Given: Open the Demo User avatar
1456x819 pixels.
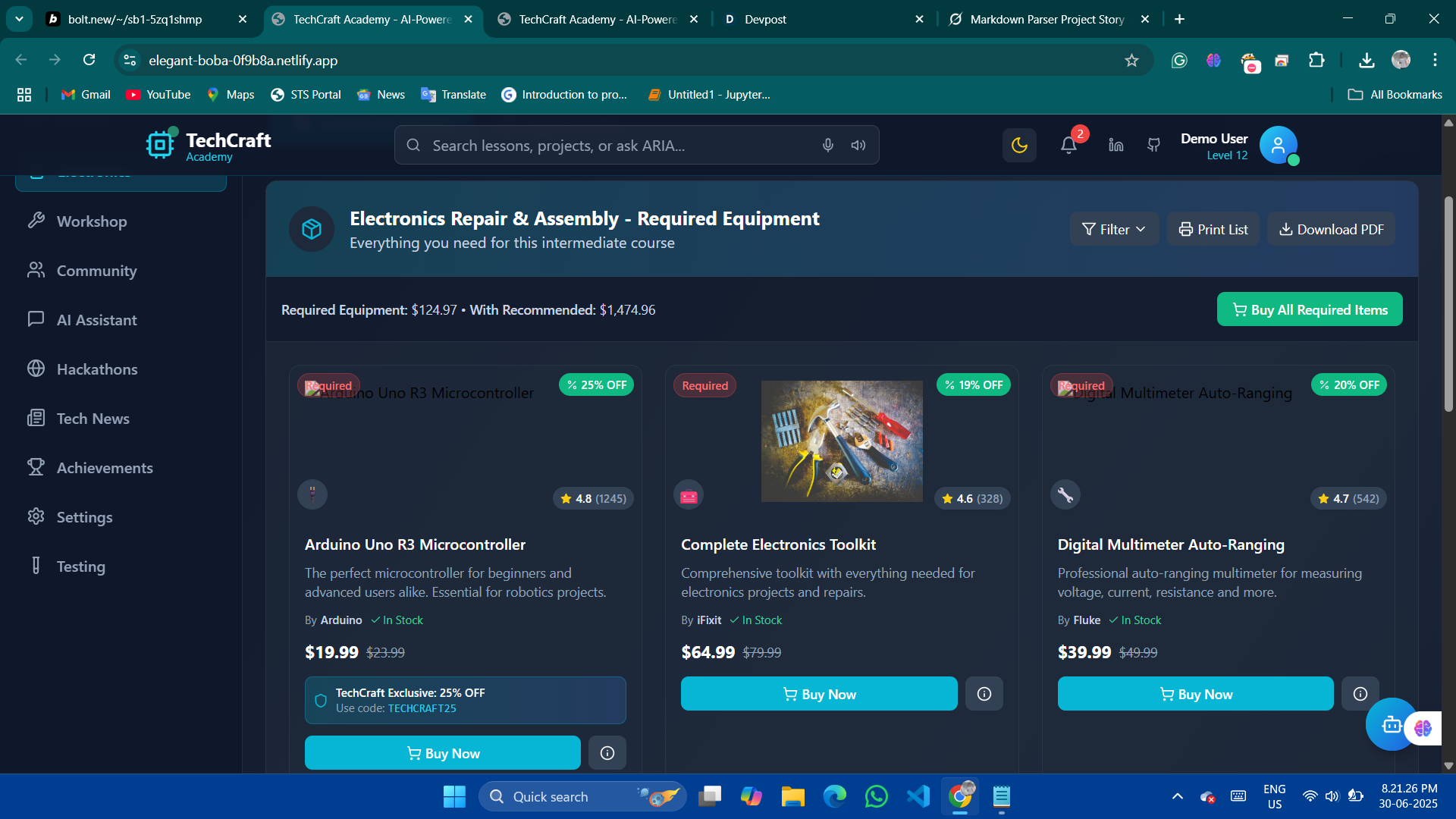Looking at the screenshot, I should (1278, 145).
